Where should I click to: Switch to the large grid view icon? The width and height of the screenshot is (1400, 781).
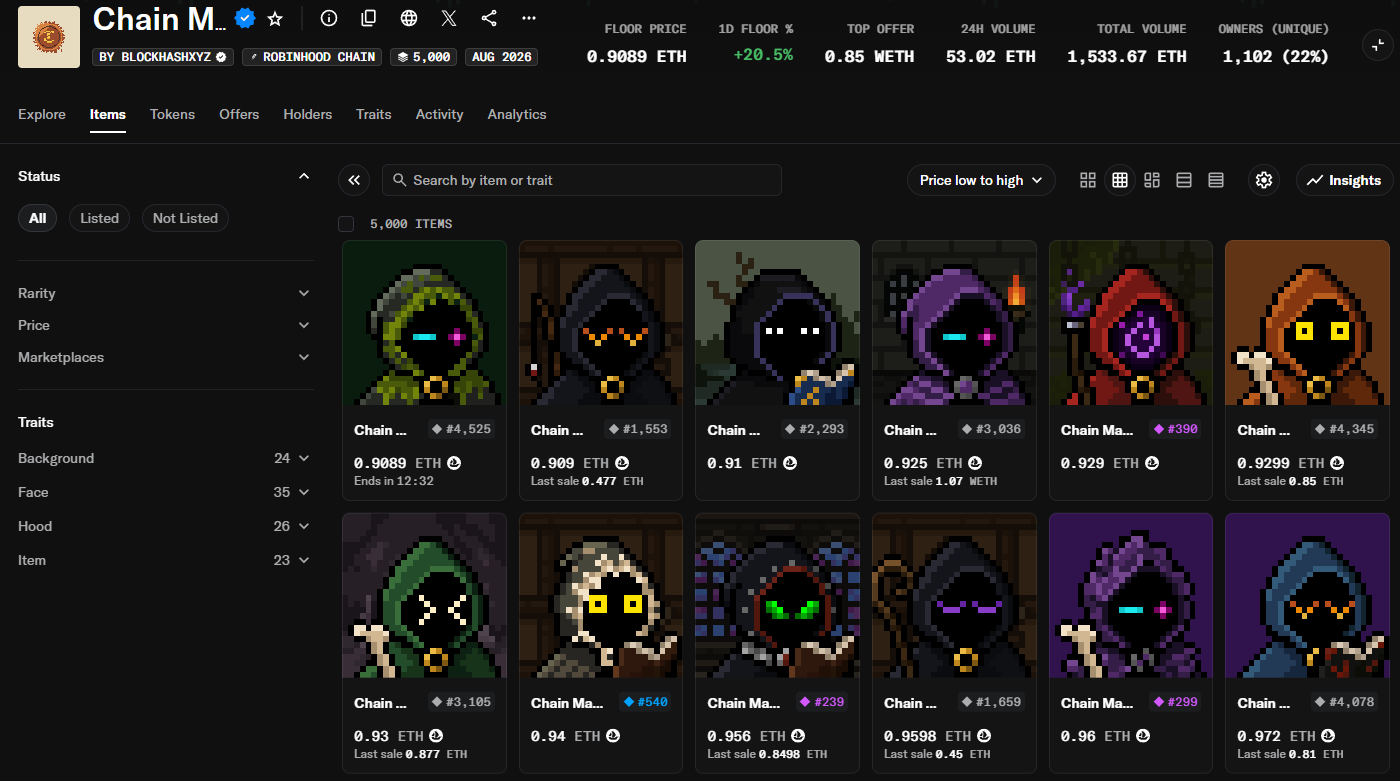click(1088, 180)
